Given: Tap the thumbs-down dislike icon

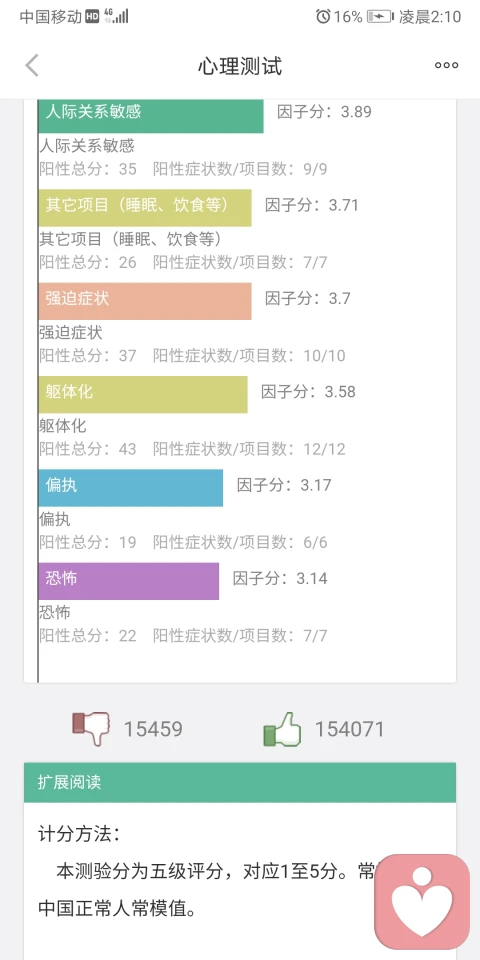Looking at the screenshot, I should (x=91, y=729).
